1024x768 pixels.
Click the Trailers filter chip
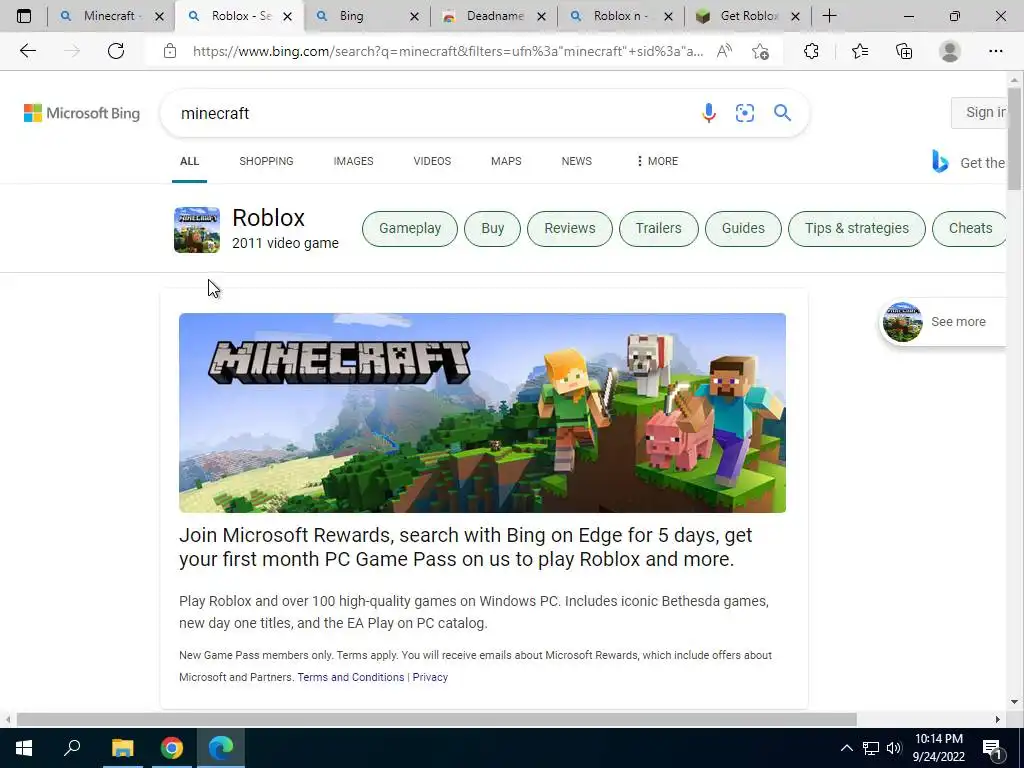pos(658,229)
